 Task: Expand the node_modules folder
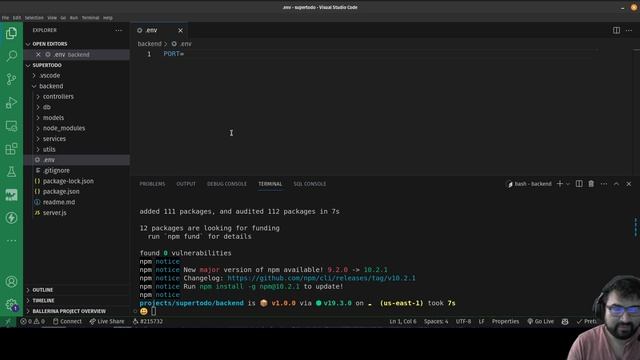tap(64, 128)
